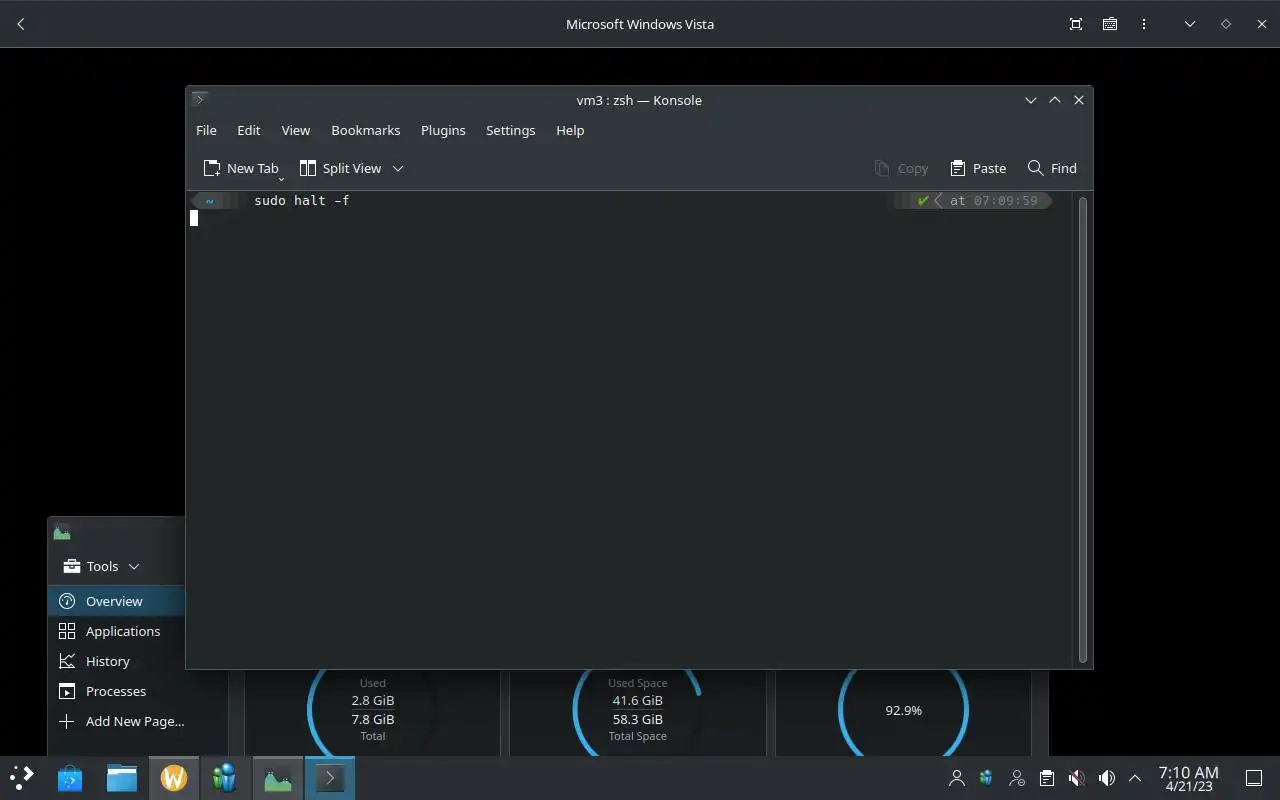This screenshot has height=800, width=1280.
Task: Click the System Monitor app icon in its window
Action: coord(62,533)
